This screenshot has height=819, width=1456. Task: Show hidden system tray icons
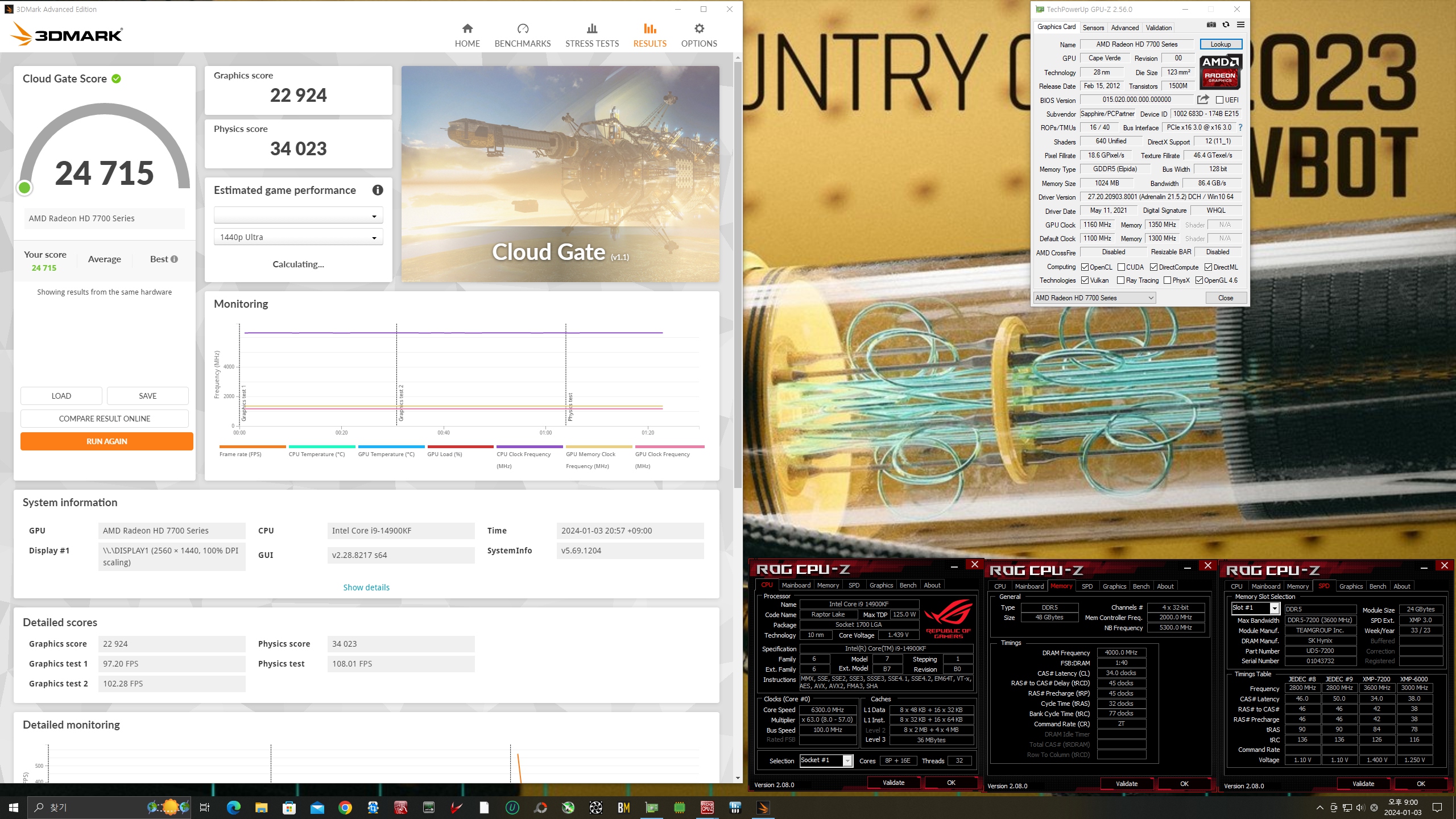pyautogui.click(x=1319, y=807)
